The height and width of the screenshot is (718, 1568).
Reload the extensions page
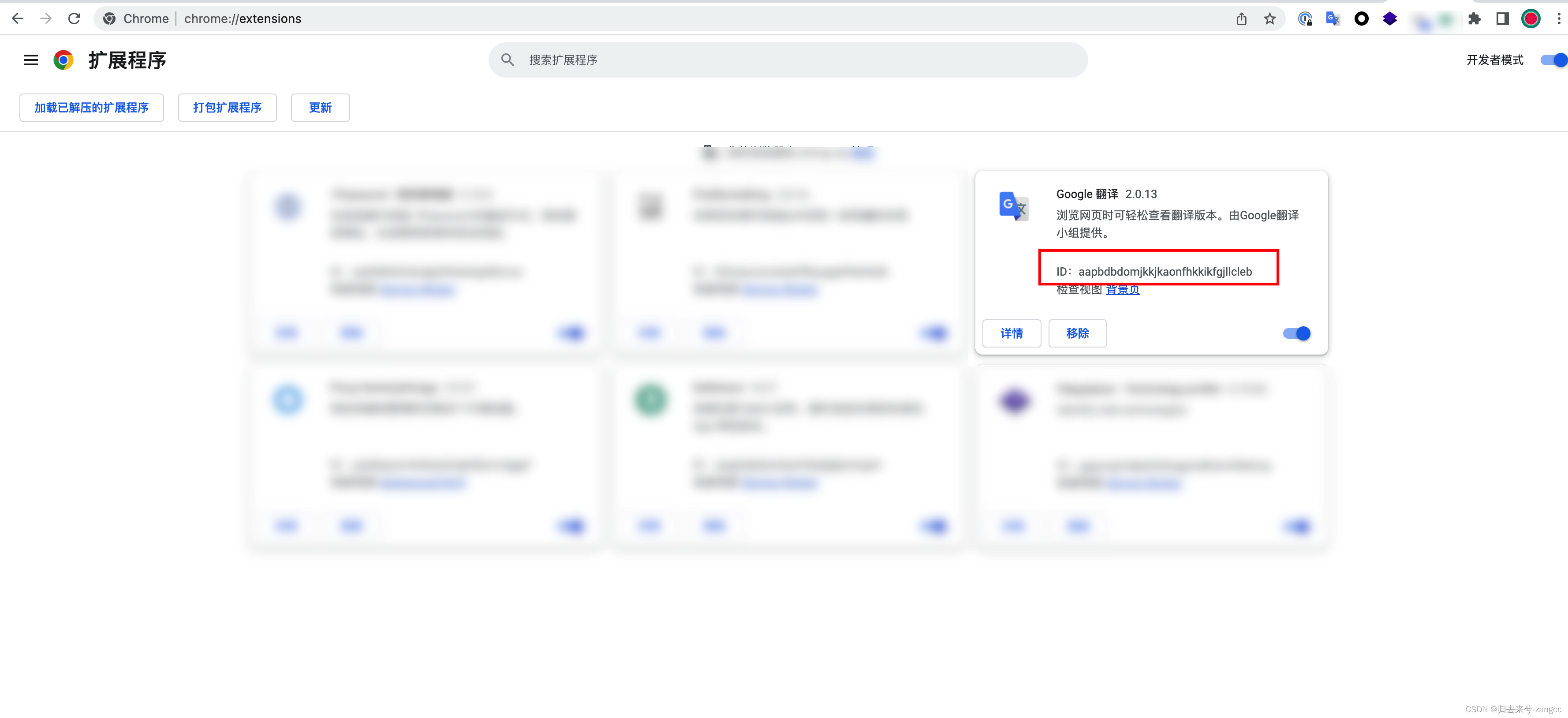coord(74,19)
